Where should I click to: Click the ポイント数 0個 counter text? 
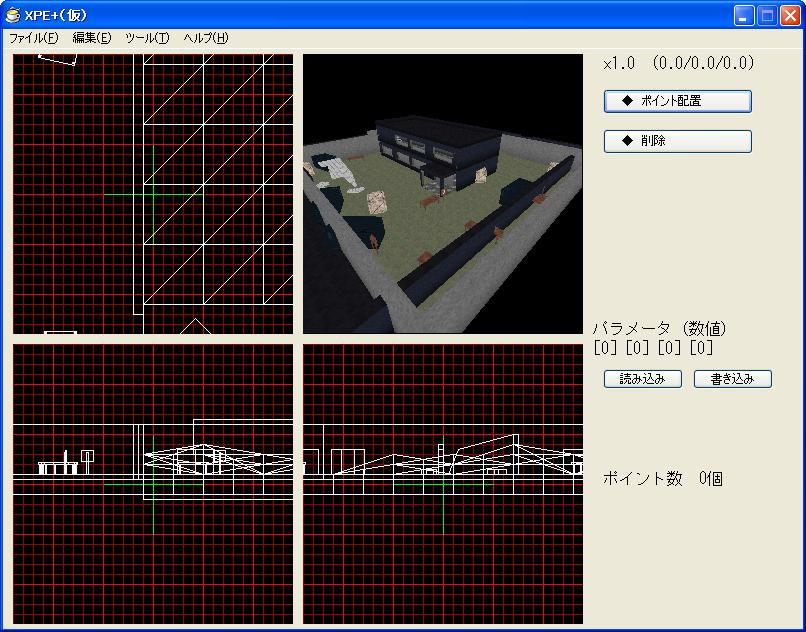coord(663,479)
